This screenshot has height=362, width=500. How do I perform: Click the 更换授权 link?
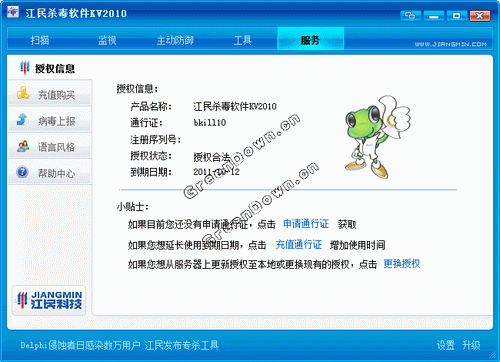click(402, 264)
